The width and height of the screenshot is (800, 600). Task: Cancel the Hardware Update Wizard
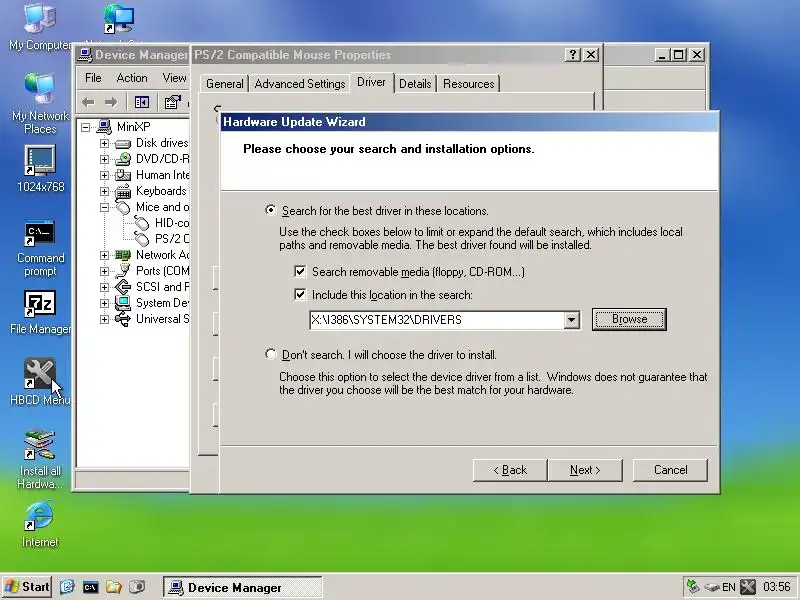[x=670, y=470]
